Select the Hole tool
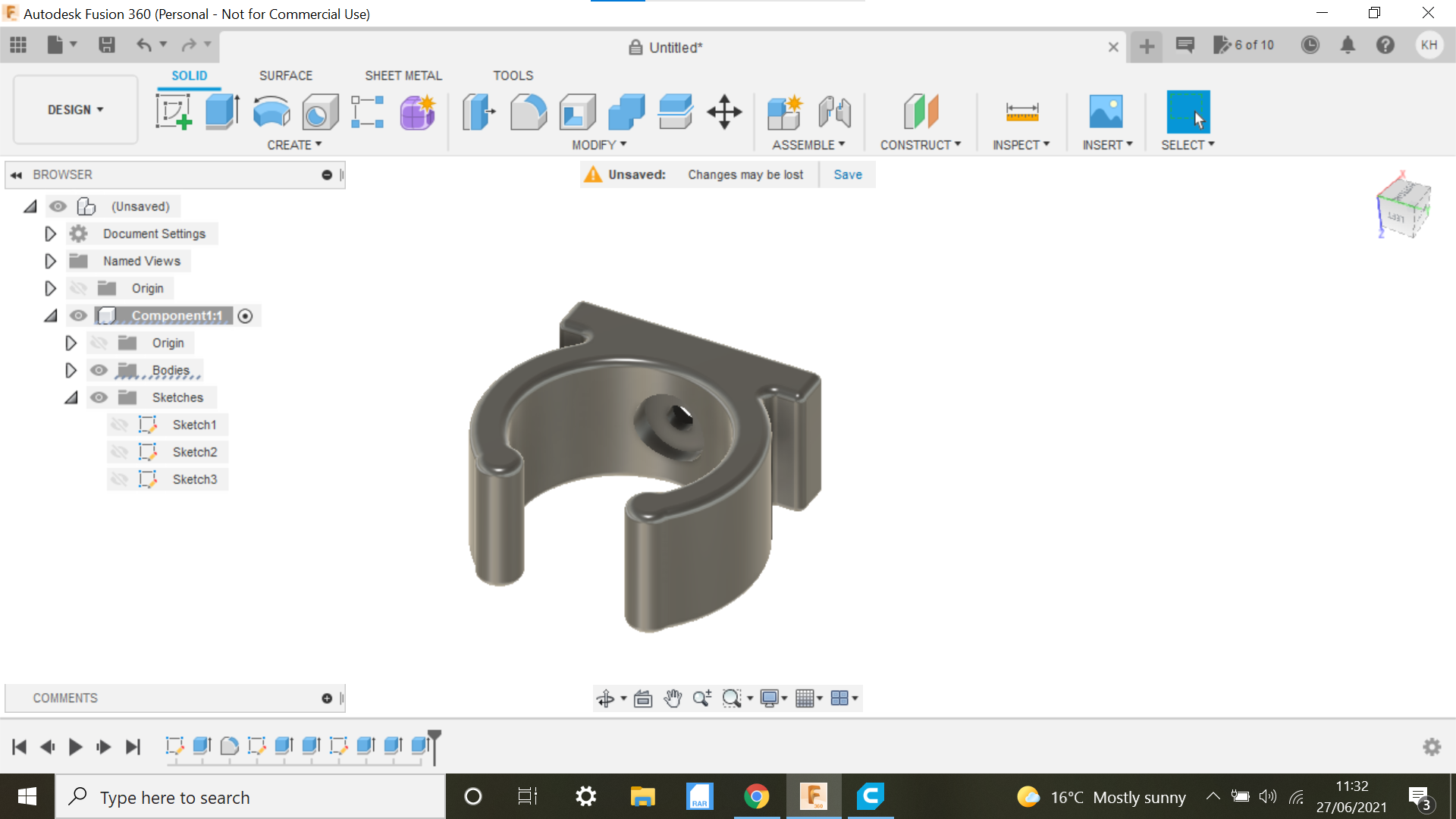 (320, 112)
